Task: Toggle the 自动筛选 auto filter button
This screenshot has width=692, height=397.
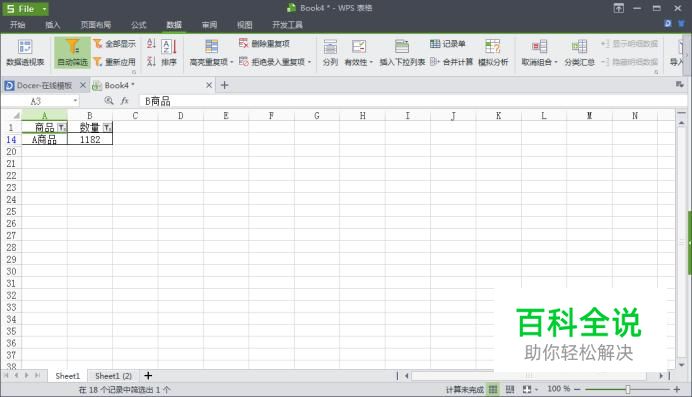Action: [72, 53]
